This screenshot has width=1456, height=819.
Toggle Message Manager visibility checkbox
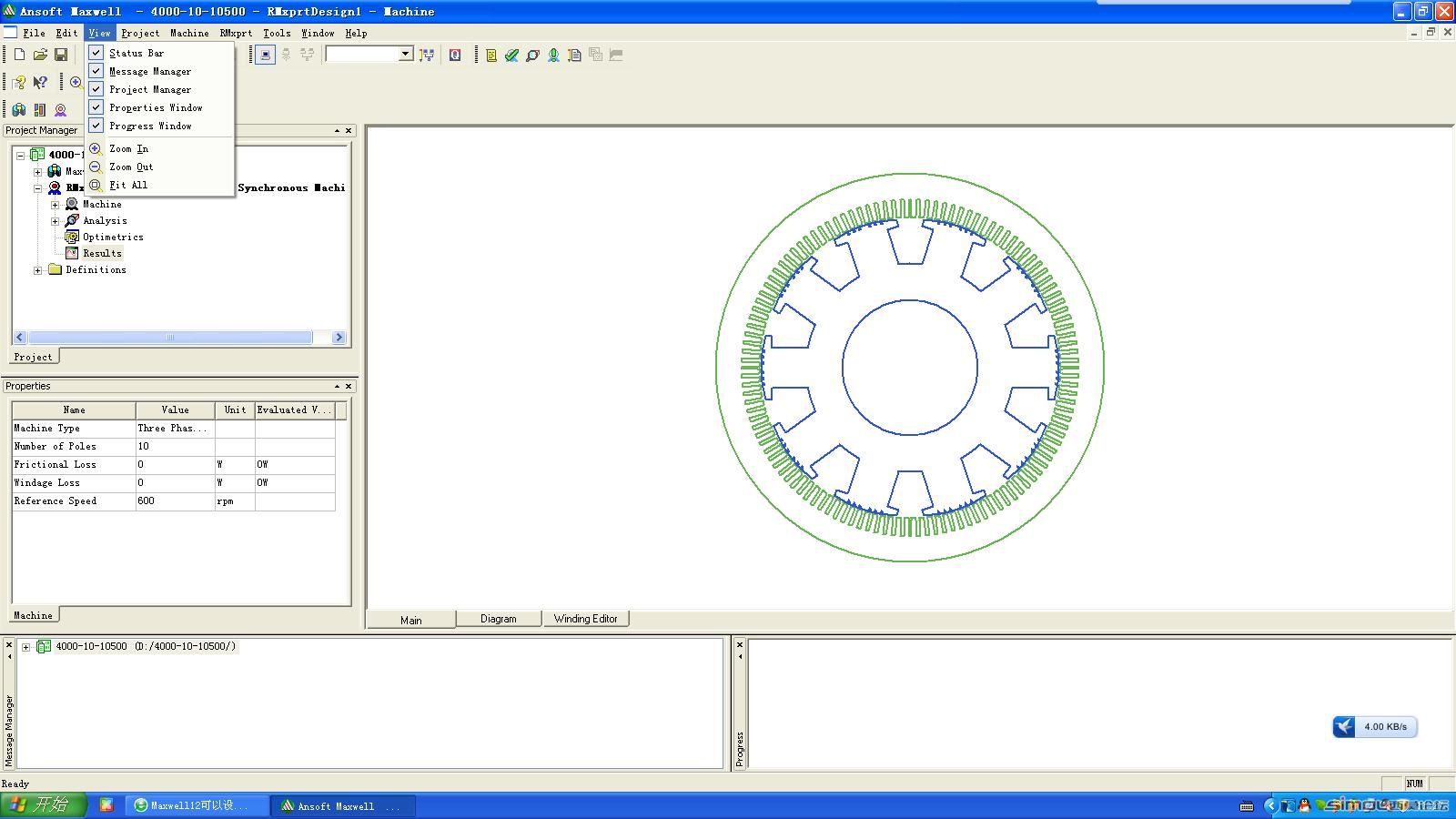[96, 71]
